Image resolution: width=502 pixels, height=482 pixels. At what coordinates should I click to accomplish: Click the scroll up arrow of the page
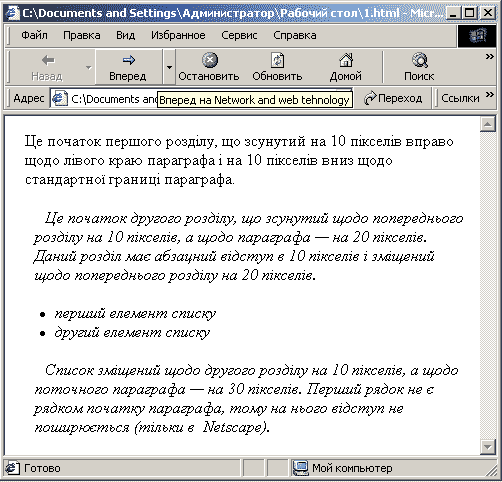[x=488, y=124]
